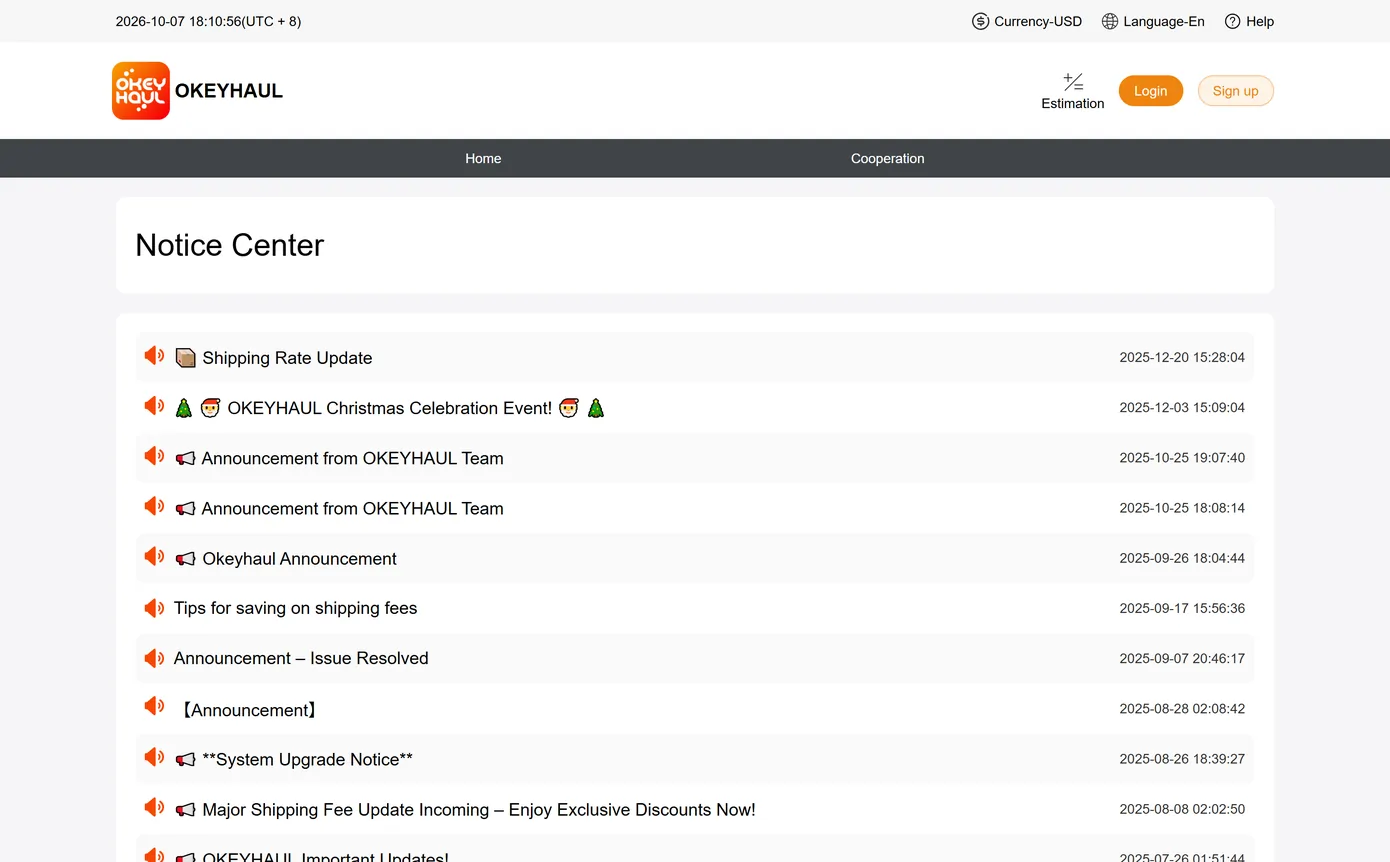Screen dimensions: 1390x862
Task: Click speaker icon beside Christmas Celebration Event
Action: (x=154, y=406)
